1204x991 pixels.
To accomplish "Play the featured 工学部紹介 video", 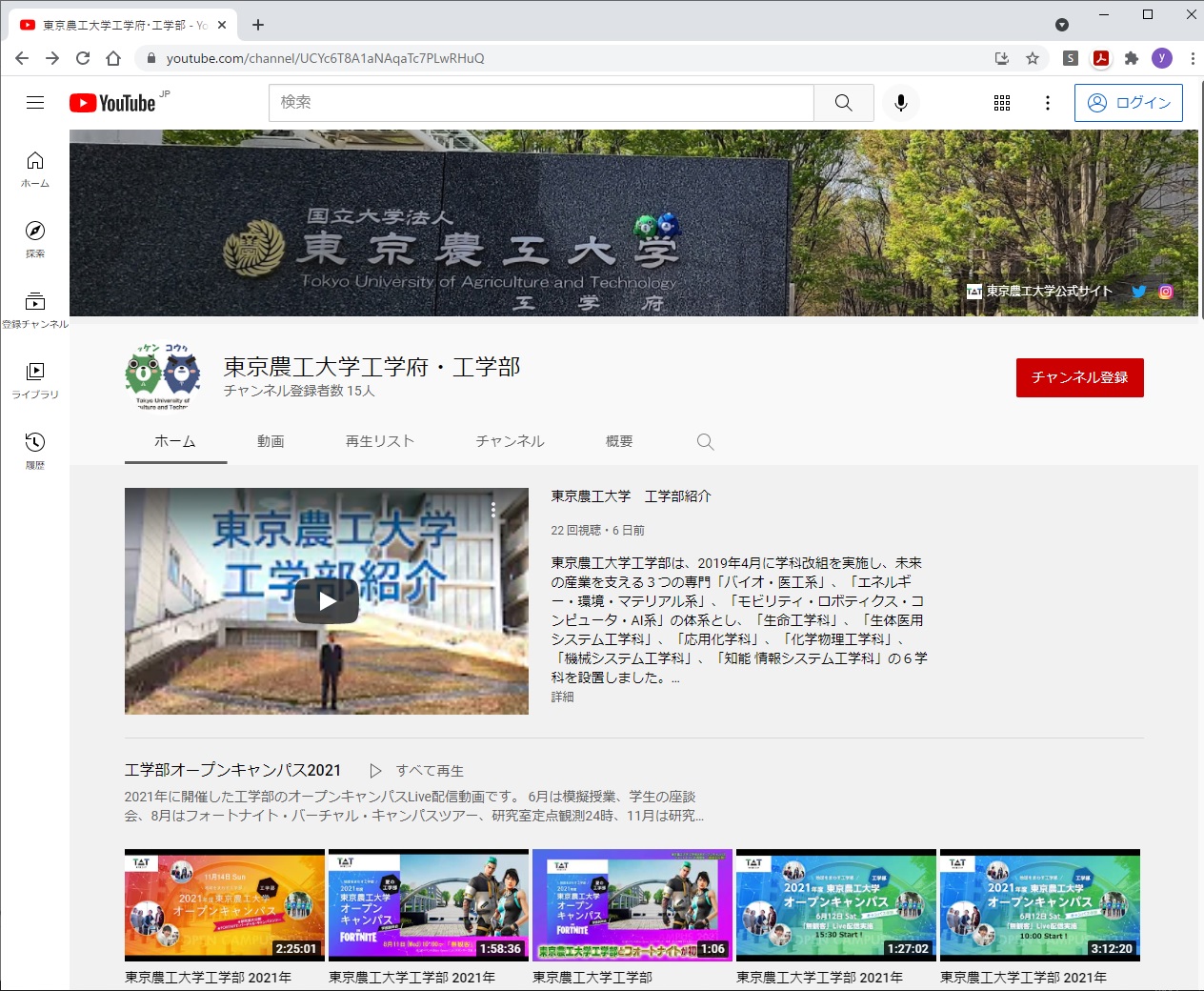I will click(327, 601).
